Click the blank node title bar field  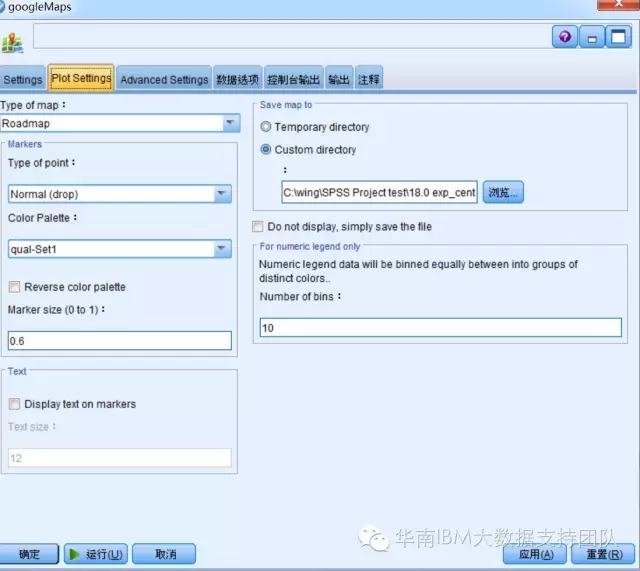(x=292, y=36)
